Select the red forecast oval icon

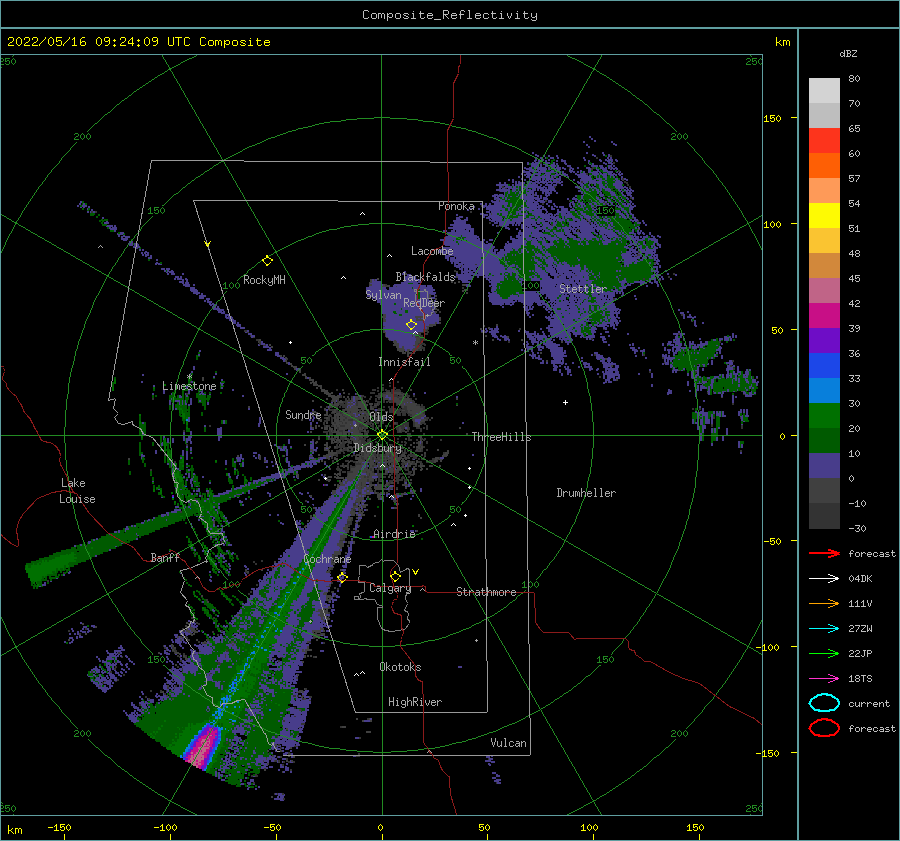coord(824,728)
